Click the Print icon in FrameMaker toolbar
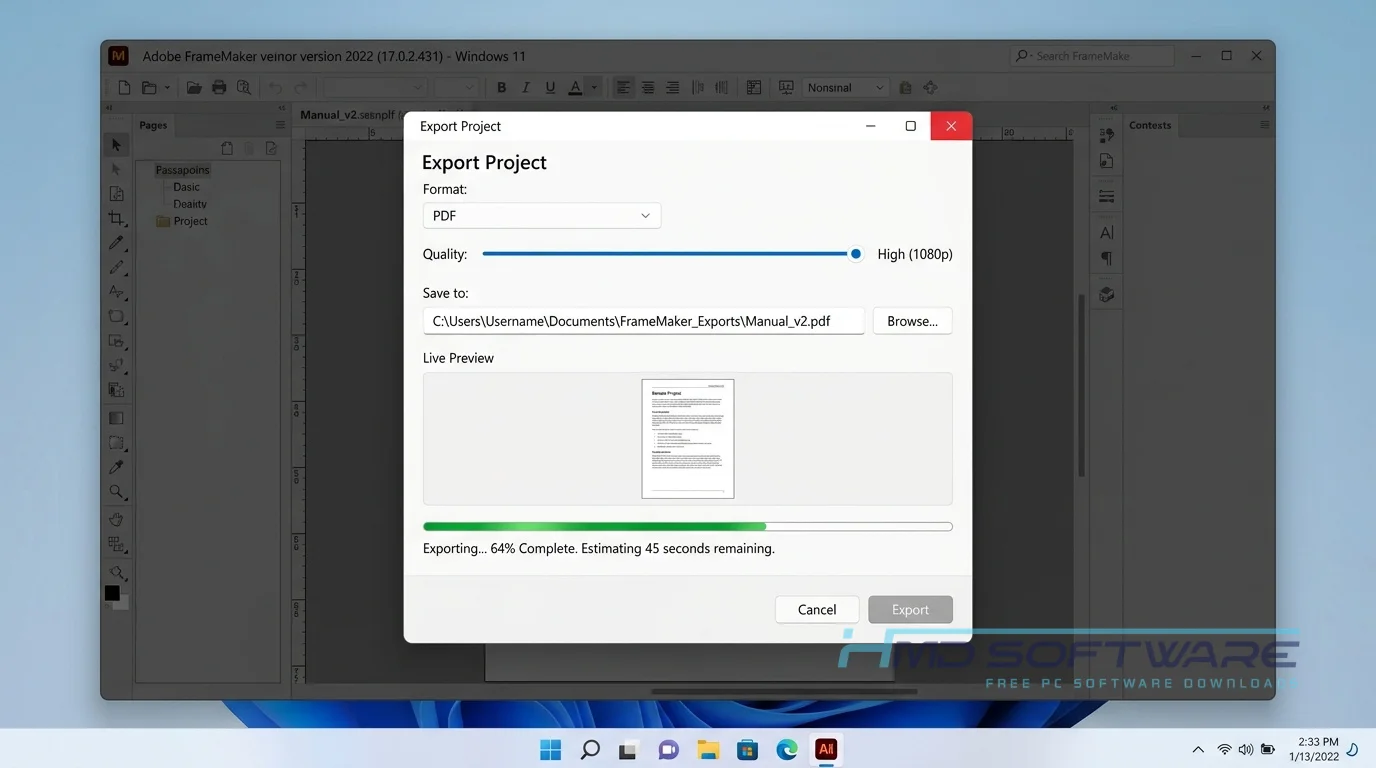 click(x=220, y=88)
